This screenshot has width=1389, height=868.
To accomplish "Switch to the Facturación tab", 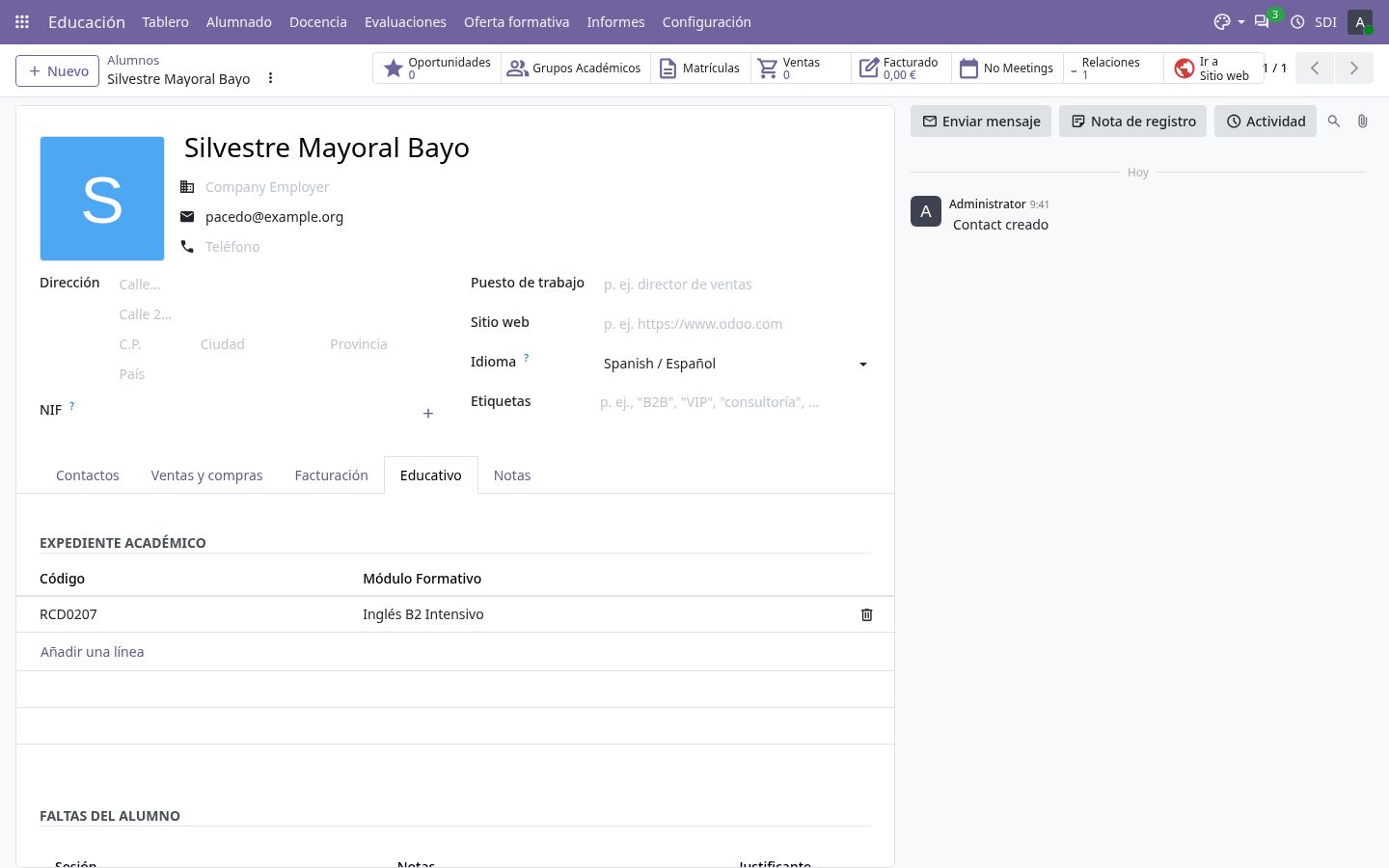I will pyautogui.click(x=331, y=475).
